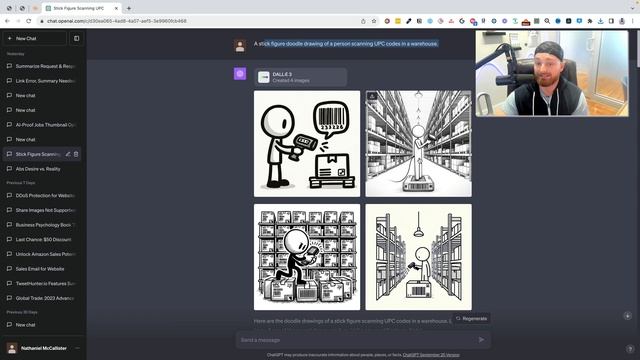Click the site lock icon in address bar
The width and height of the screenshot is (640, 360).
coord(42,21)
